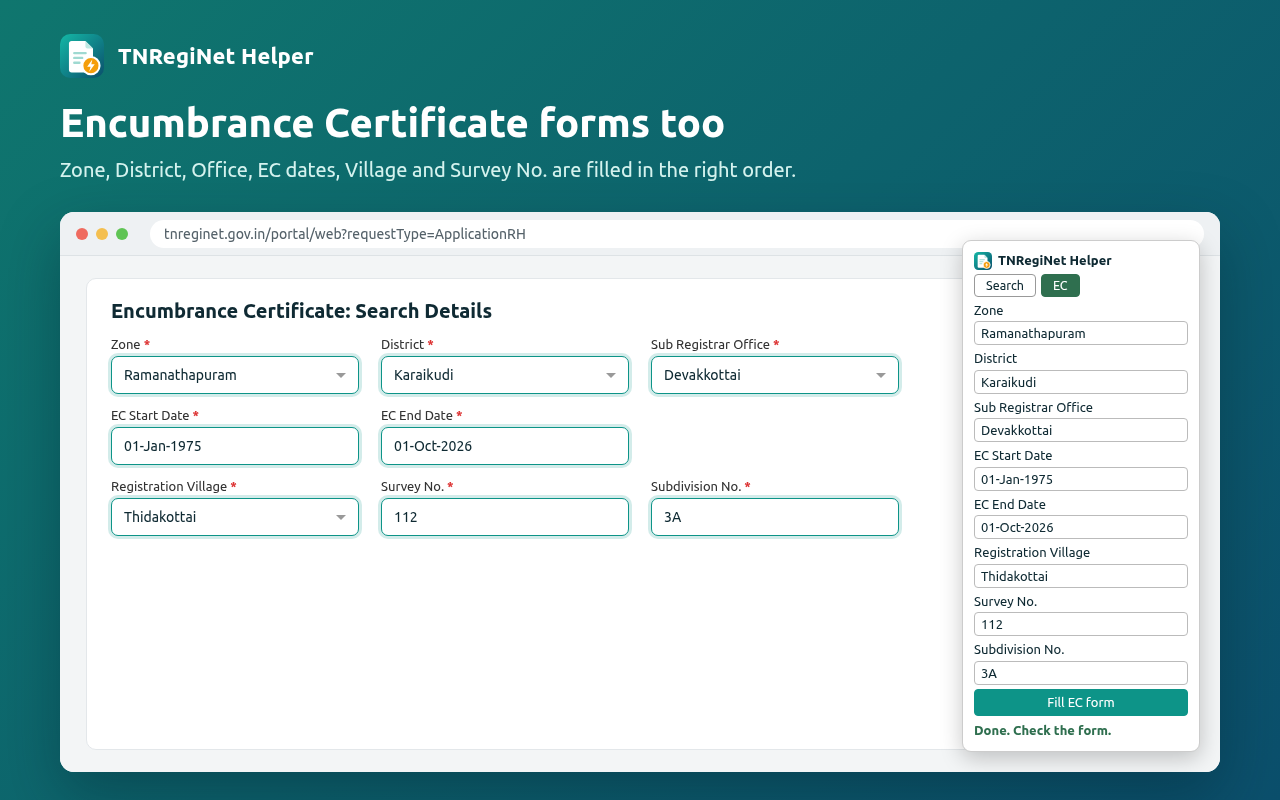Click the Subdivision No. input in popup
This screenshot has height=800, width=1280.
tap(1081, 673)
